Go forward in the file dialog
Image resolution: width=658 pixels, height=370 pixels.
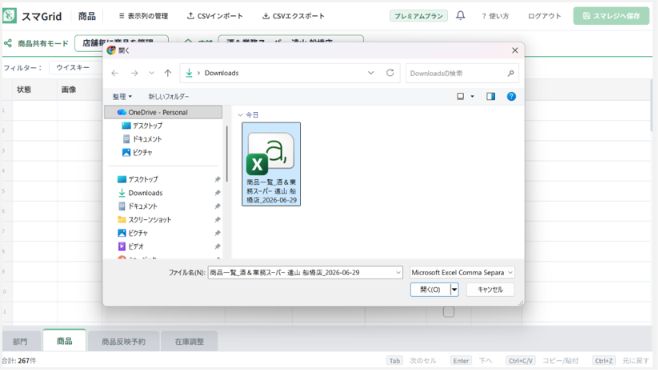point(134,73)
